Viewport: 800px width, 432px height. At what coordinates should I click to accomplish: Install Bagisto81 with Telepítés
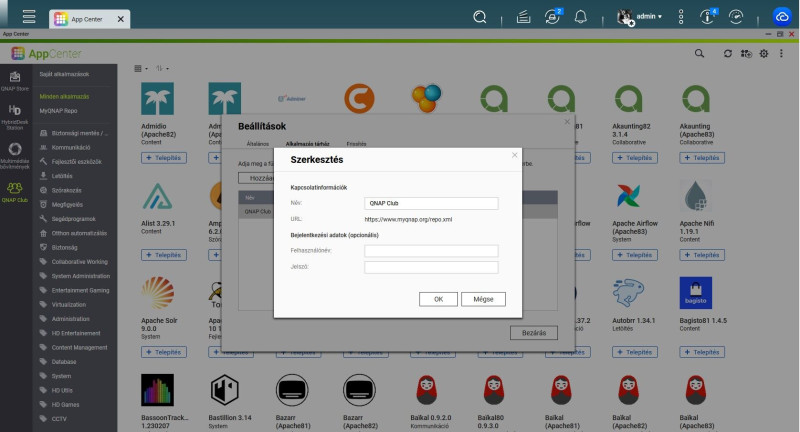pos(702,352)
